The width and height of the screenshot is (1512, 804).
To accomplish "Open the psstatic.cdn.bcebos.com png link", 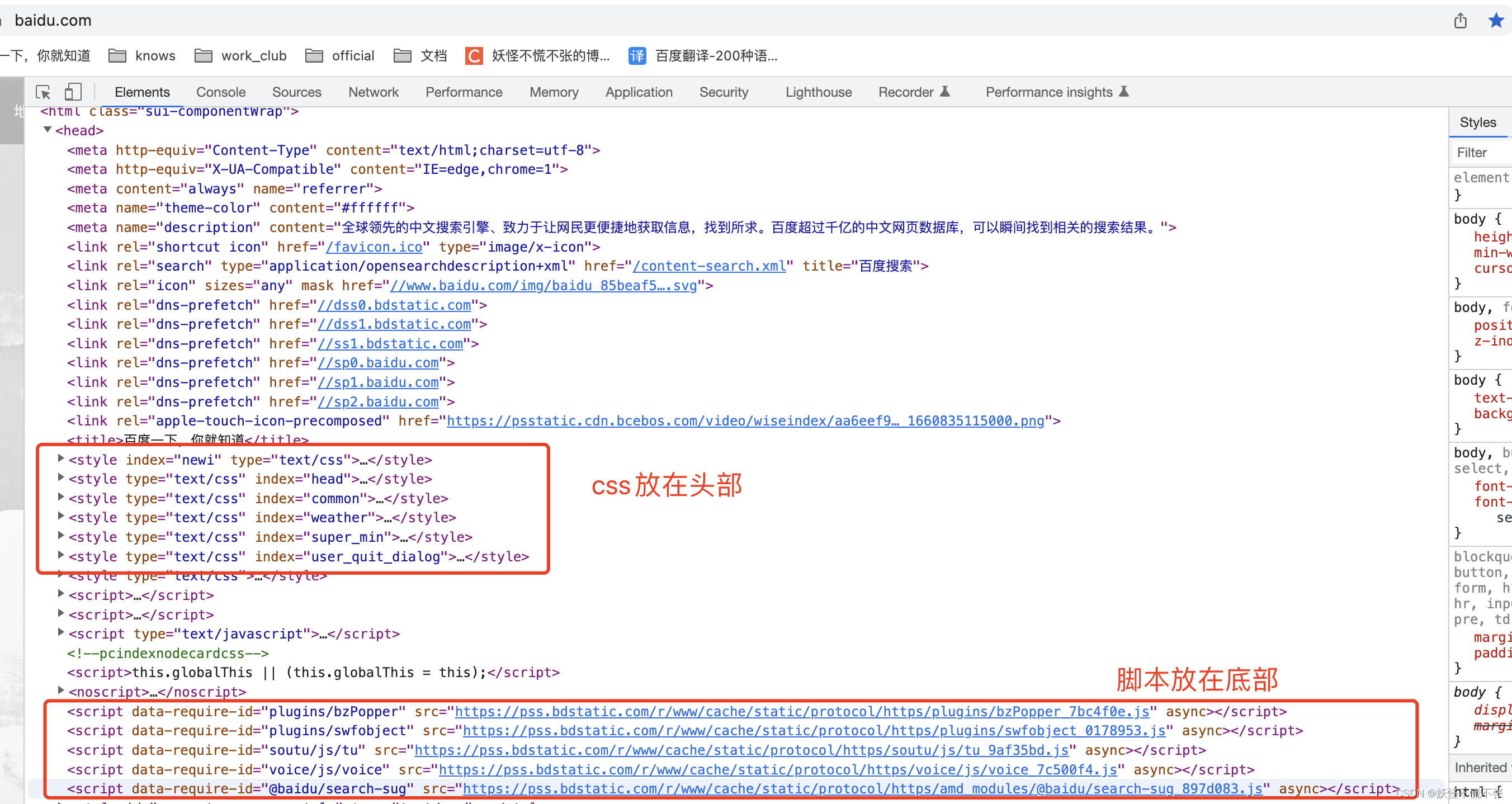I will pos(745,421).
